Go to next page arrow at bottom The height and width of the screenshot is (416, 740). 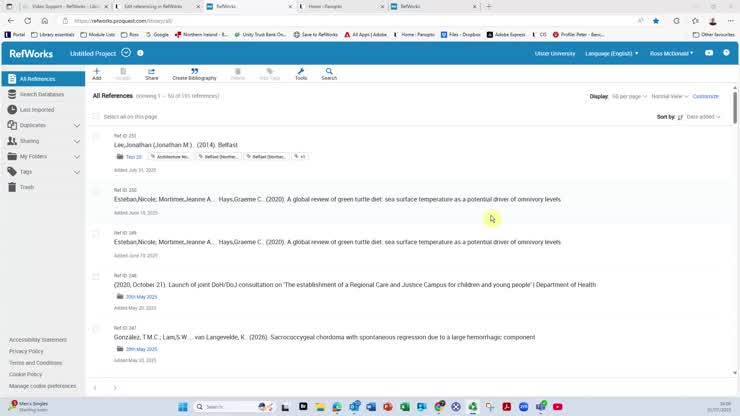click(x=115, y=388)
